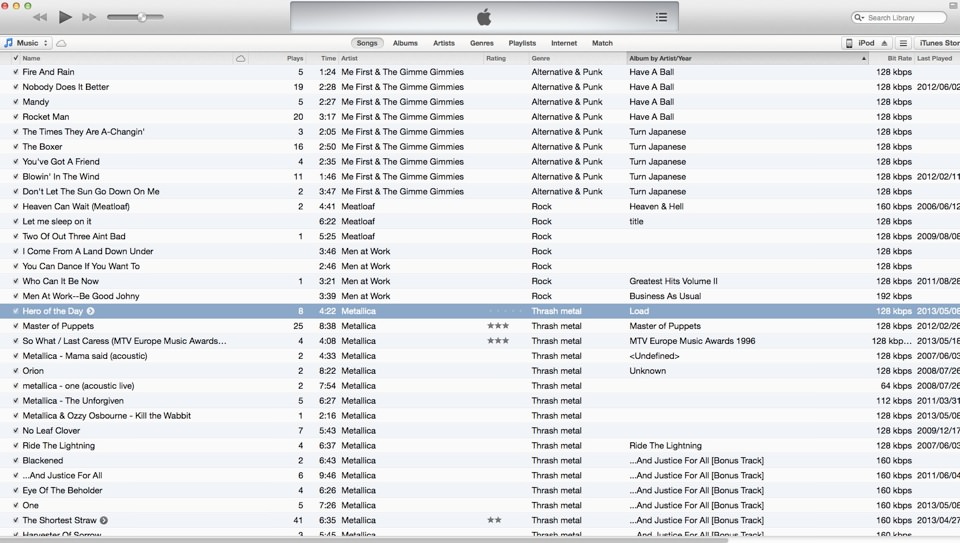Viewport: 960px width, 543px height.
Task: Click iCloud status column header icon
Action: point(241,58)
